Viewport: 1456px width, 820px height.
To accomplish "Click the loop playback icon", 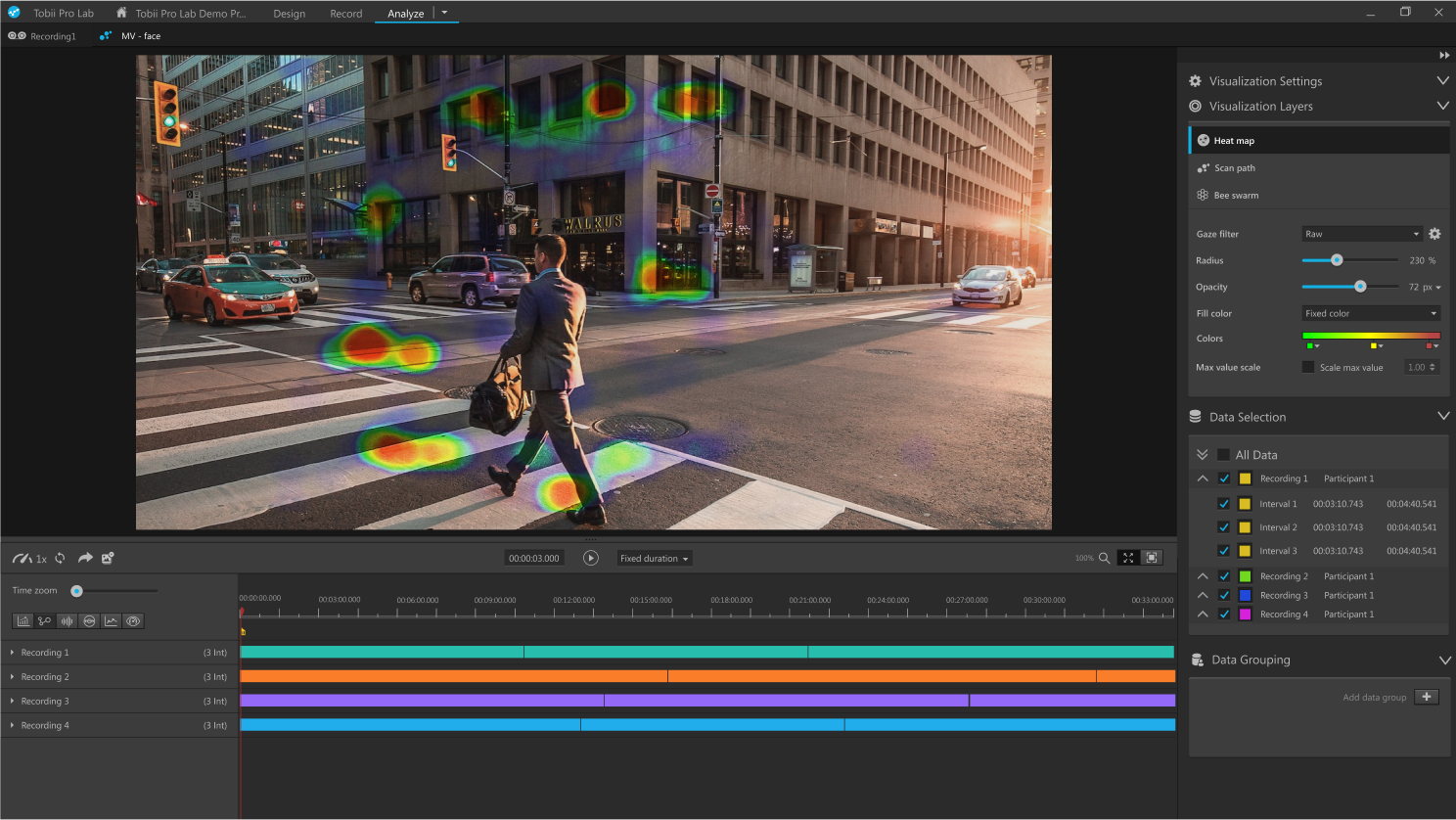I will point(60,558).
